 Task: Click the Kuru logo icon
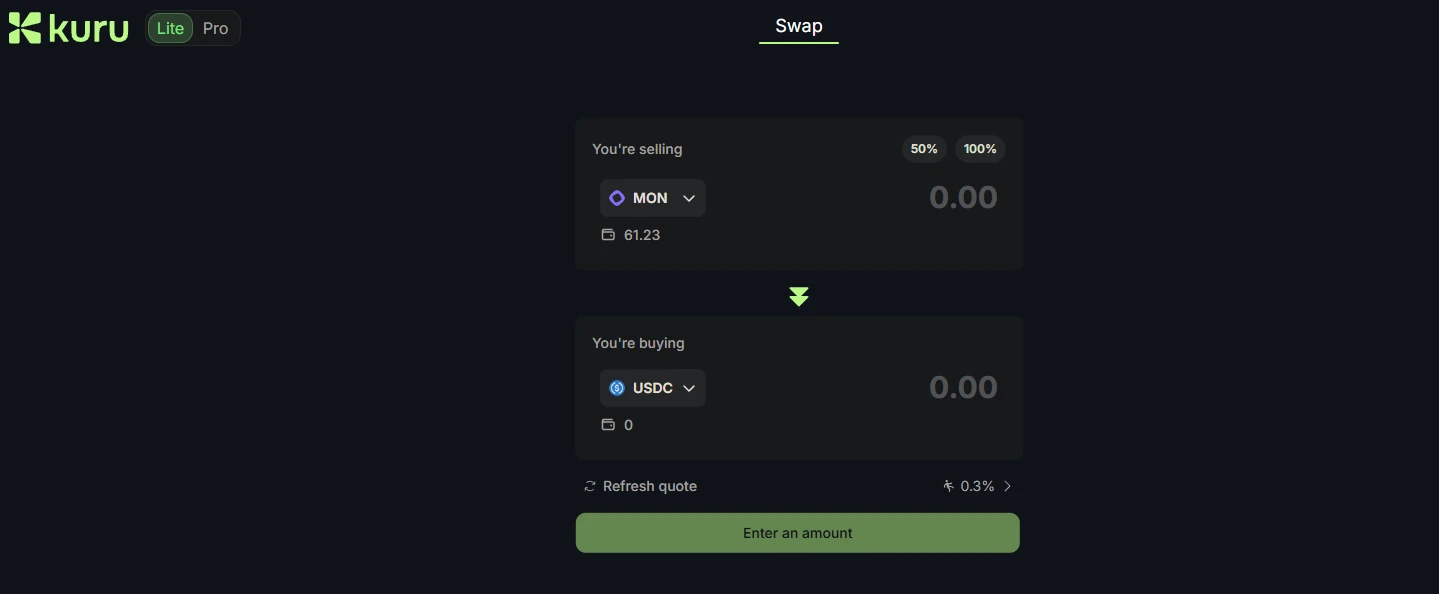click(x=25, y=28)
